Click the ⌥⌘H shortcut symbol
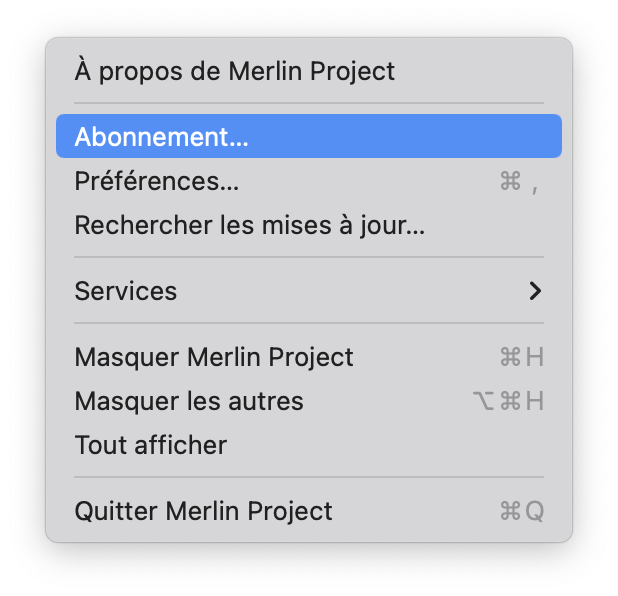The image size is (618, 596). pyautogui.click(x=508, y=401)
